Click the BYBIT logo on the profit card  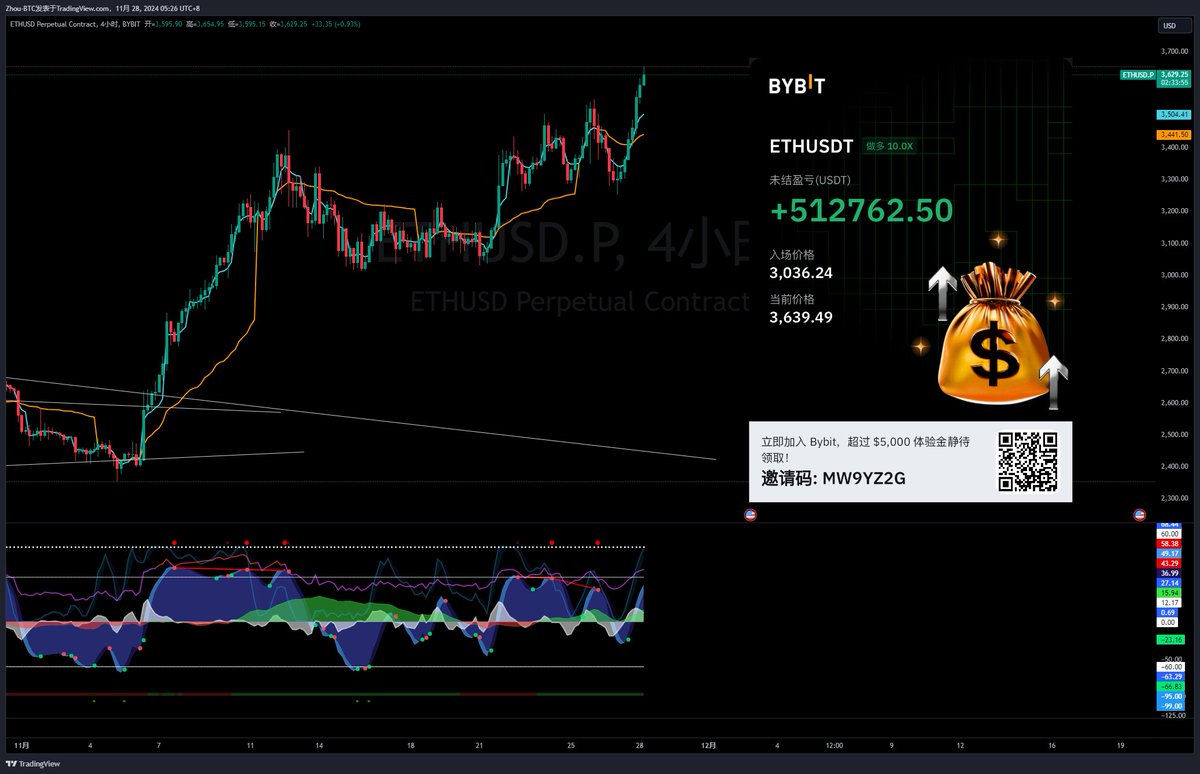pyautogui.click(x=796, y=86)
